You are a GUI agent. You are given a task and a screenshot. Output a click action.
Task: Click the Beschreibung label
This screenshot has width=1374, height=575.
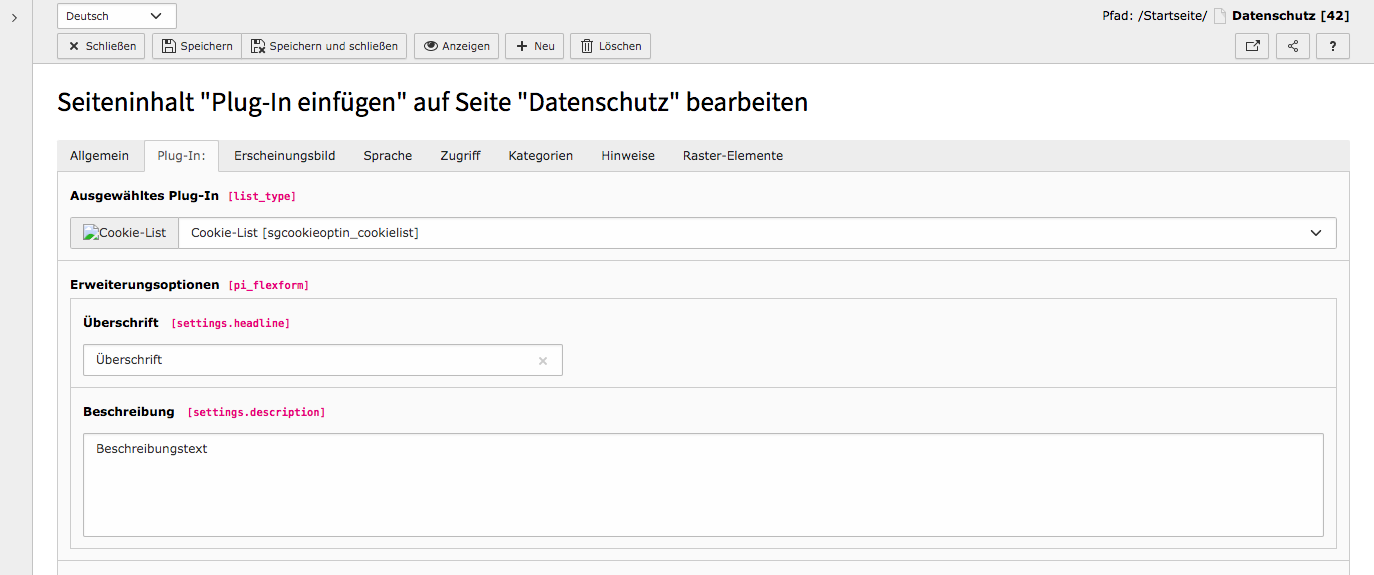129,412
